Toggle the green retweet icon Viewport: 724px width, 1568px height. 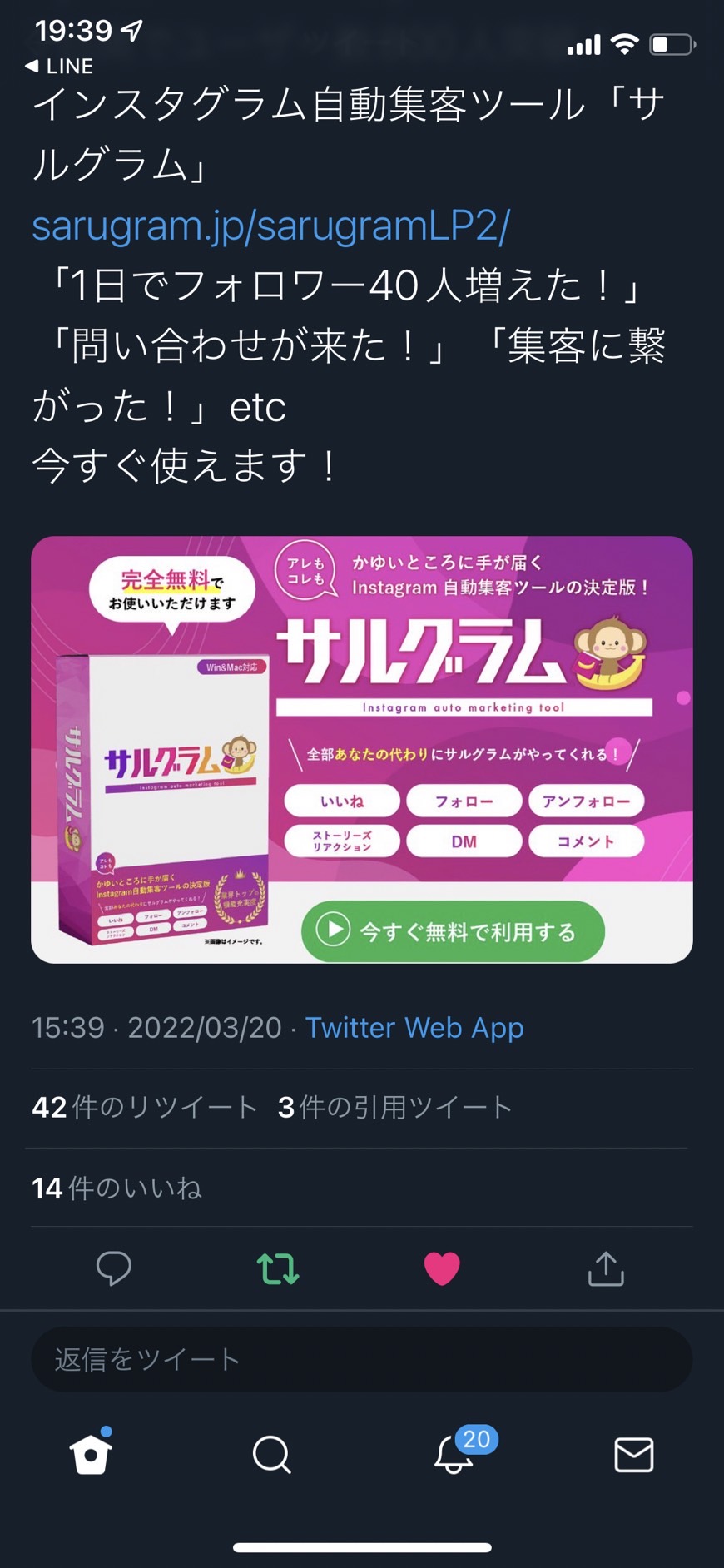pos(277,1268)
